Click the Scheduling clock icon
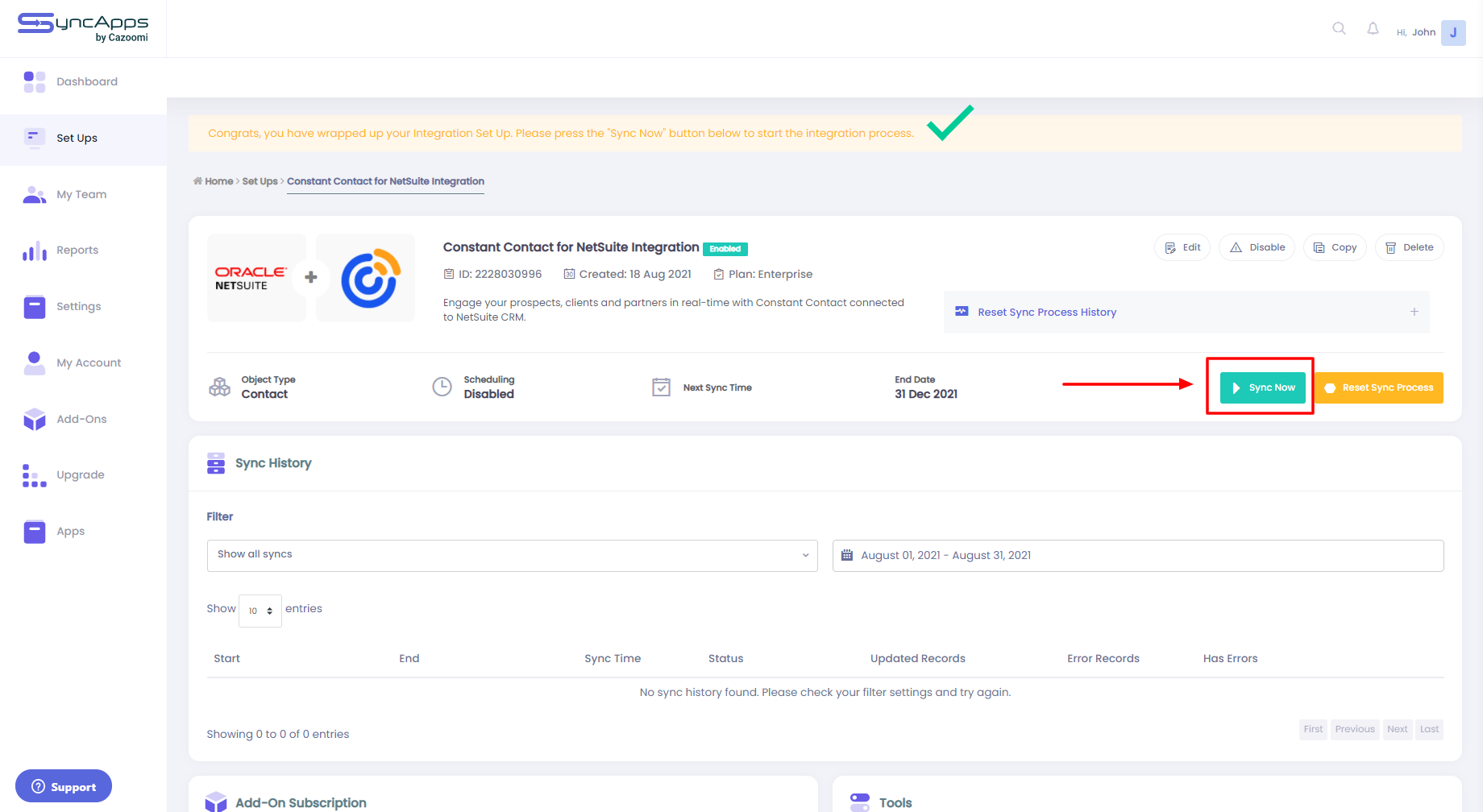This screenshot has height=812, width=1483. pyautogui.click(x=442, y=387)
